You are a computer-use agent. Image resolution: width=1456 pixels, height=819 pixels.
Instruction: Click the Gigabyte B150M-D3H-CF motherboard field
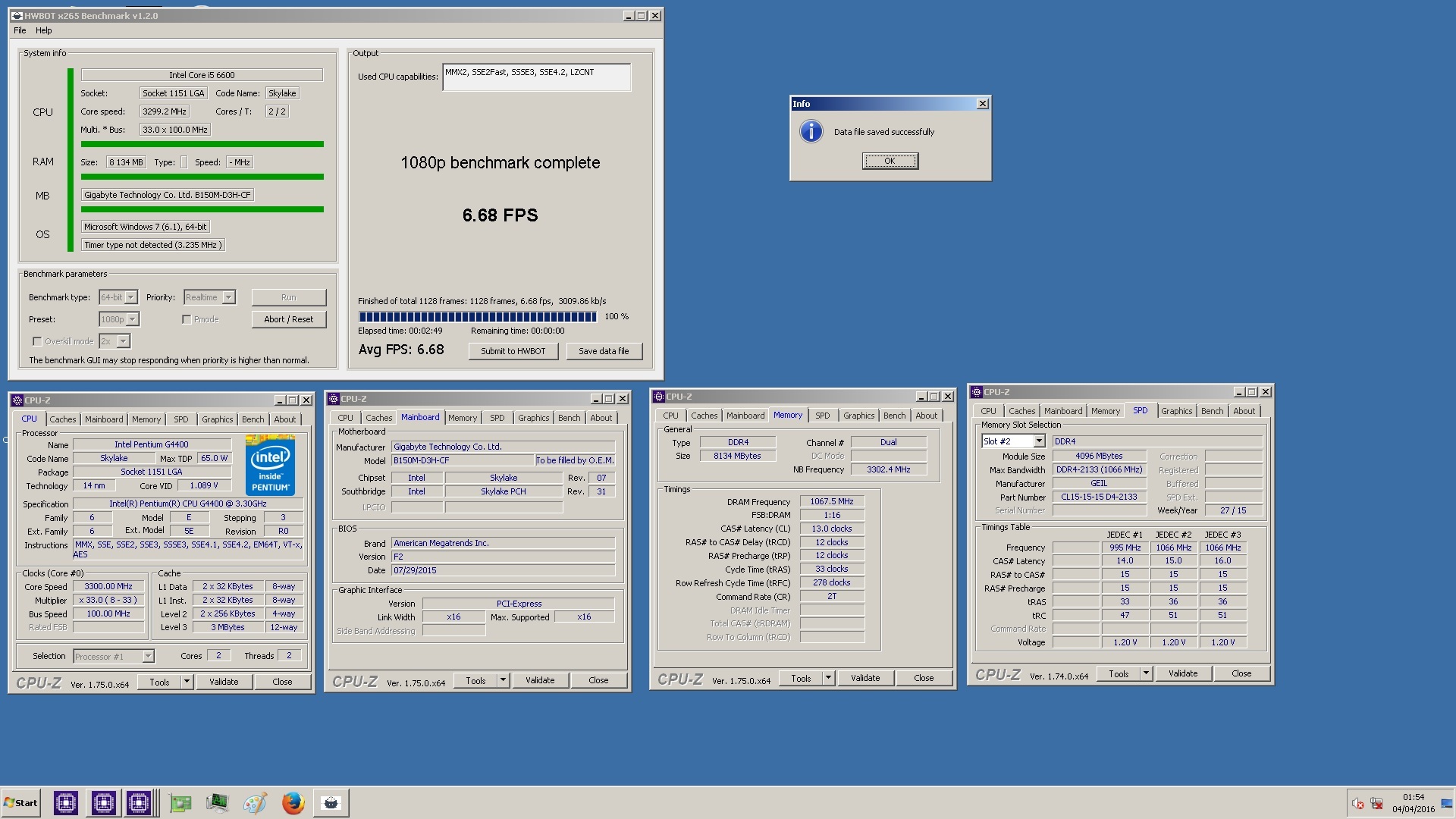tap(168, 195)
